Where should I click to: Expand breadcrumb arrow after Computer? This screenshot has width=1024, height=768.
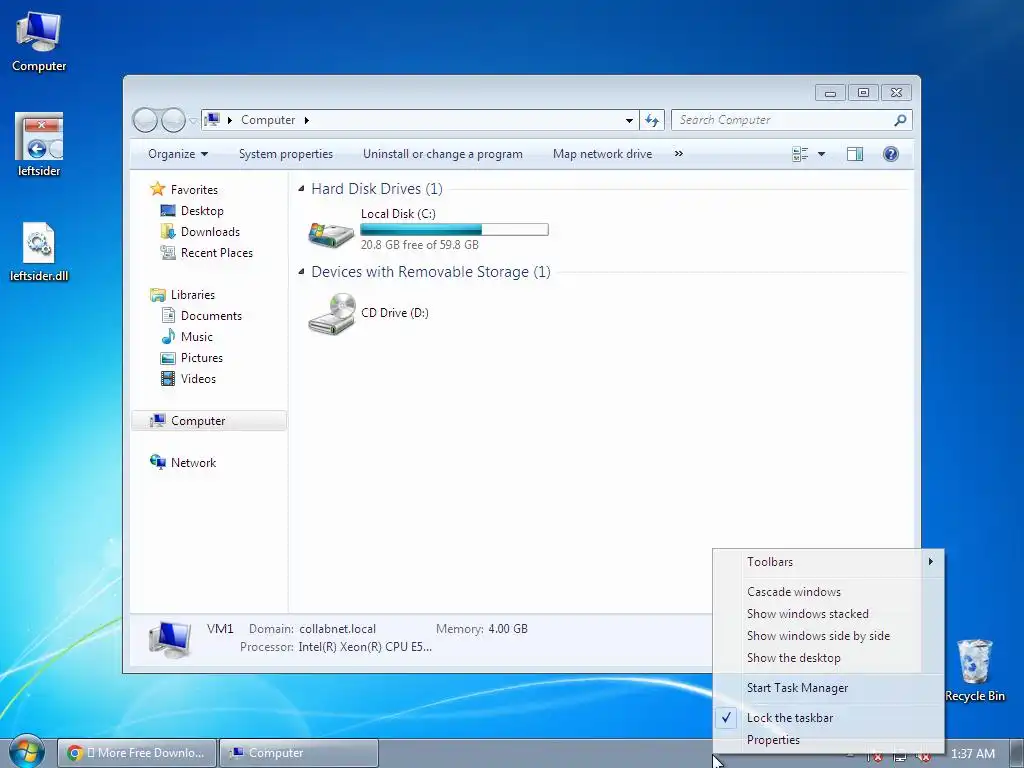point(306,120)
